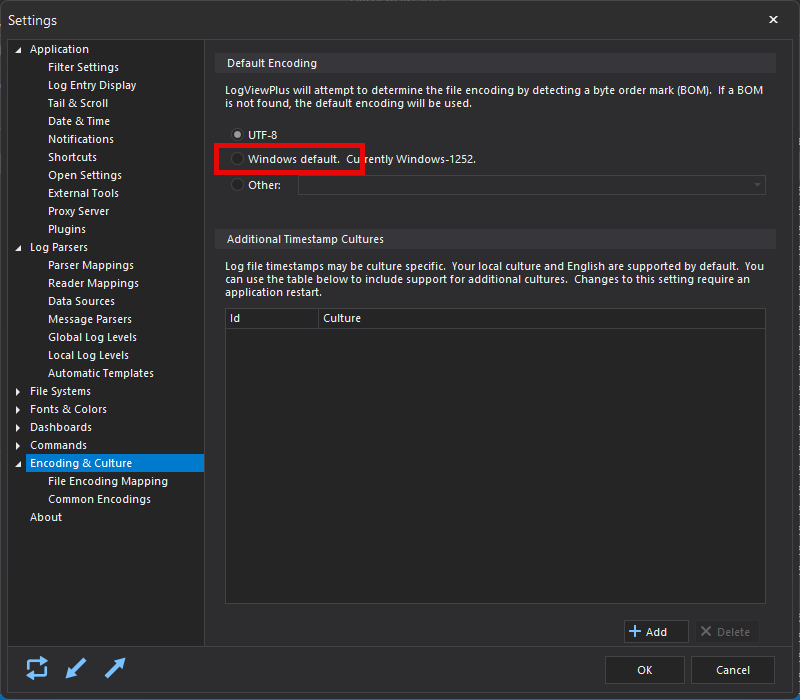Viewport: 800px width, 700px height.
Task: Select the Commands label
Action: [58, 445]
